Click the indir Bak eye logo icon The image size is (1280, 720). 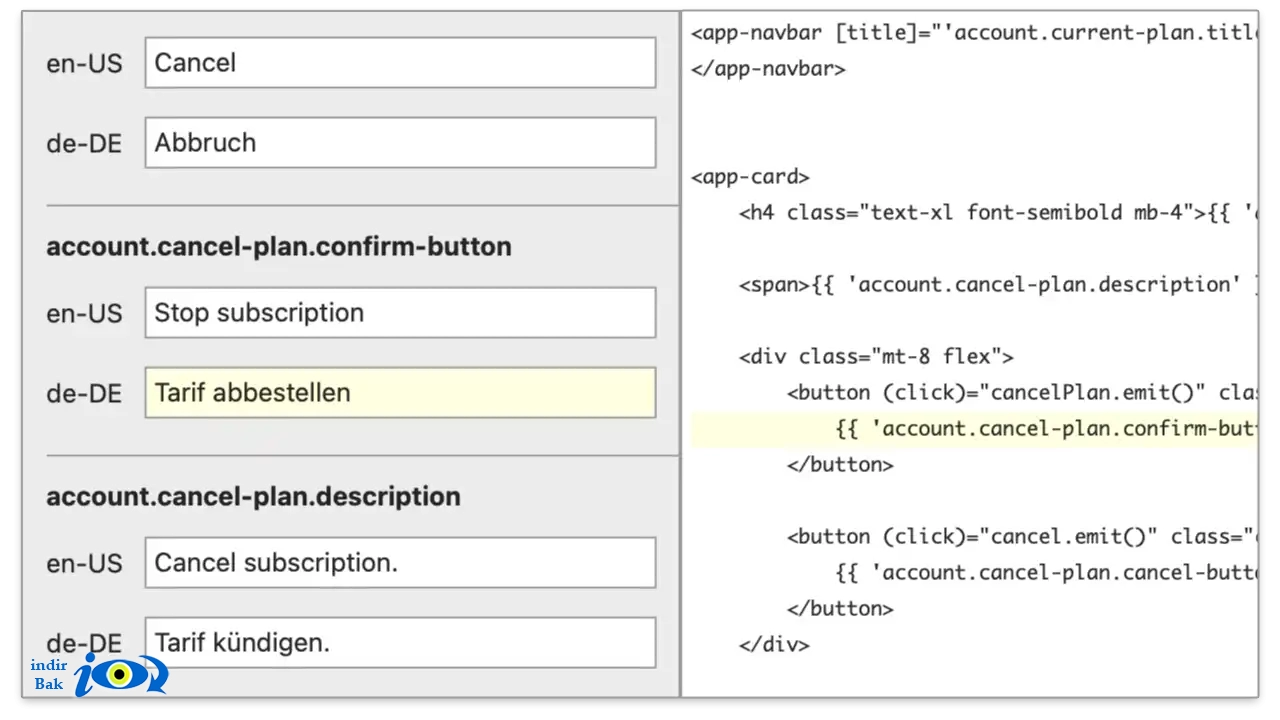click(x=121, y=675)
